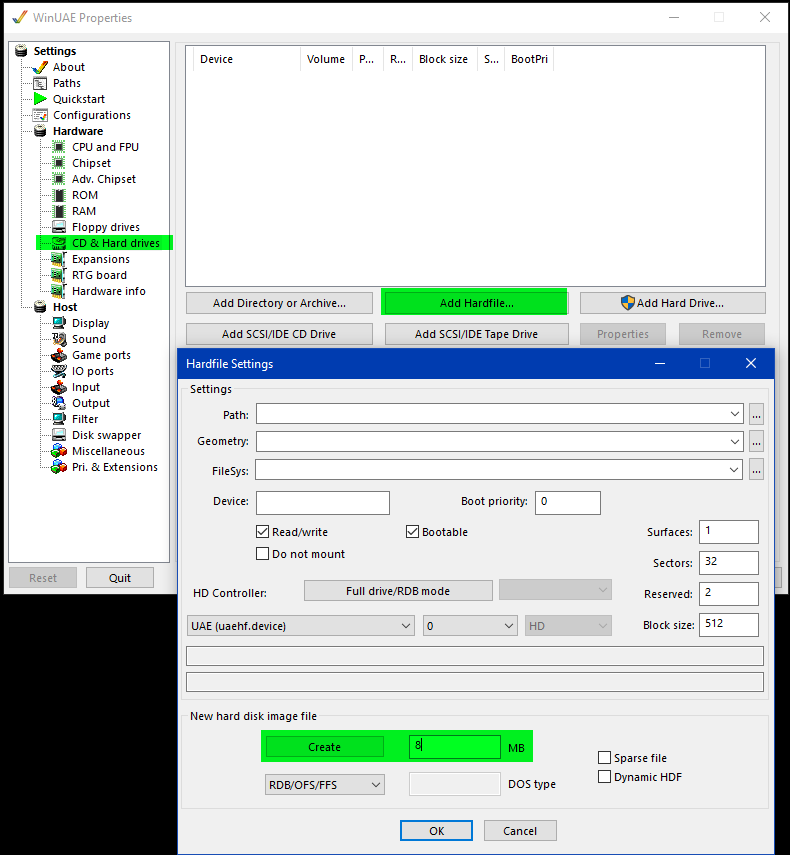Screen dimensions: 790x855
Task: Select the Chipset icon
Action: 59,163
